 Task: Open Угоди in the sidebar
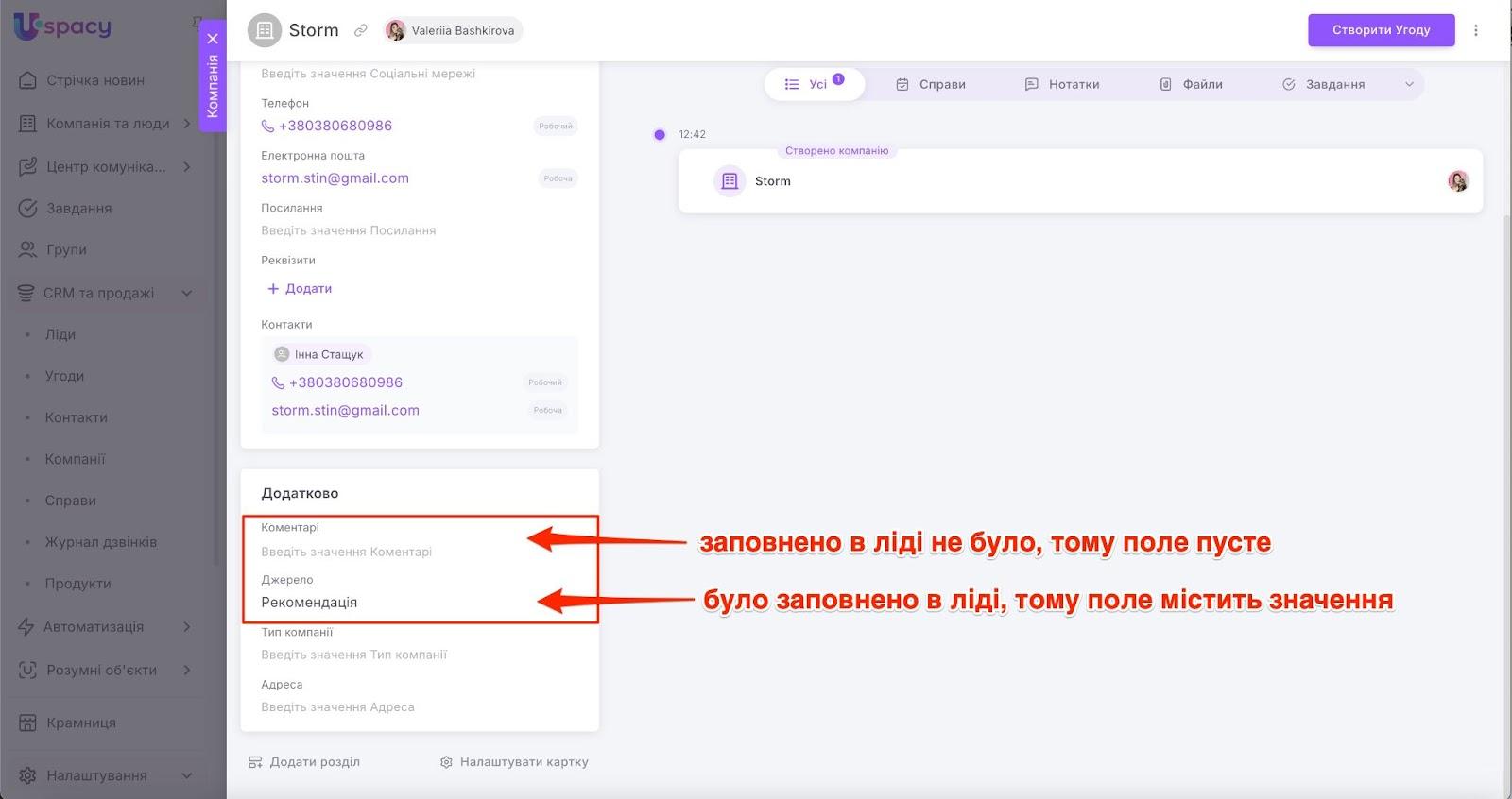(x=64, y=376)
